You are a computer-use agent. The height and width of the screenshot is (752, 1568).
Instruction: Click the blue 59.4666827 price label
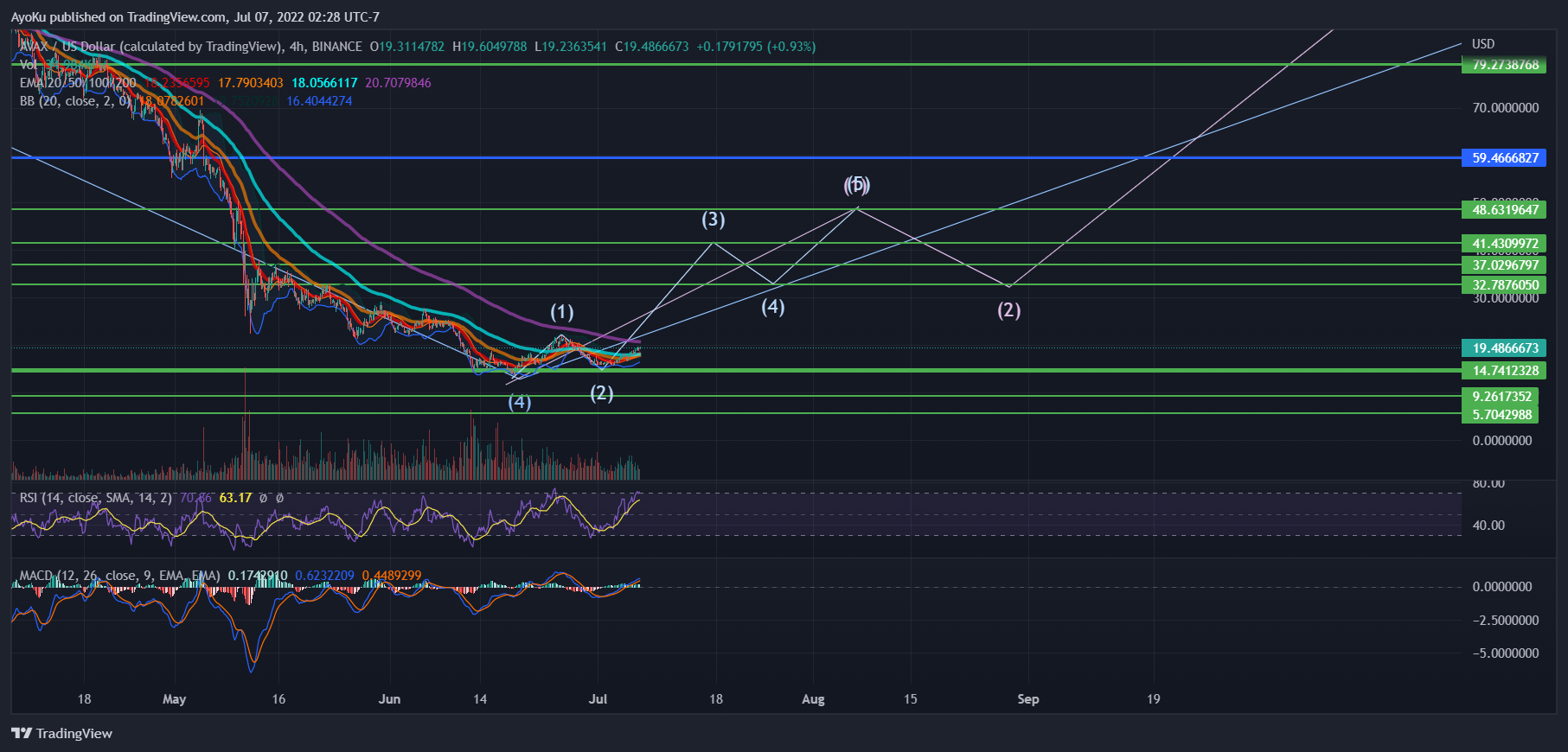click(1504, 158)
